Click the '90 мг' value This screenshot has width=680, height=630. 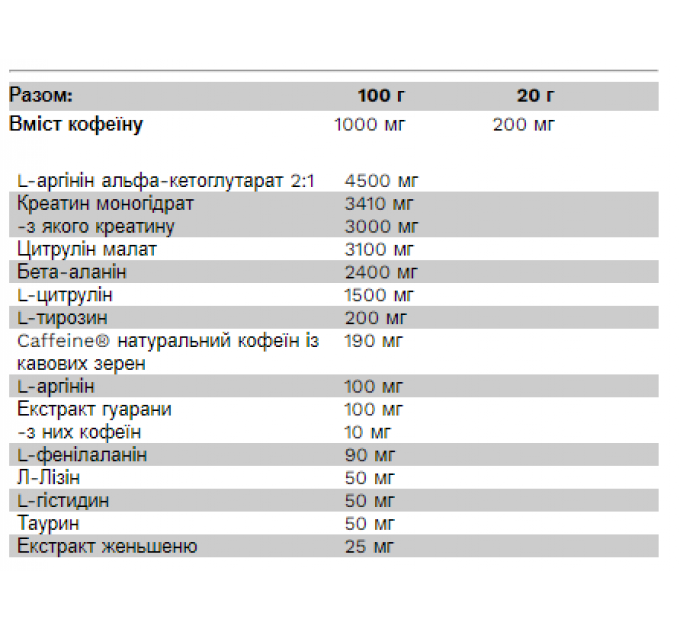[x=370, y=455]
